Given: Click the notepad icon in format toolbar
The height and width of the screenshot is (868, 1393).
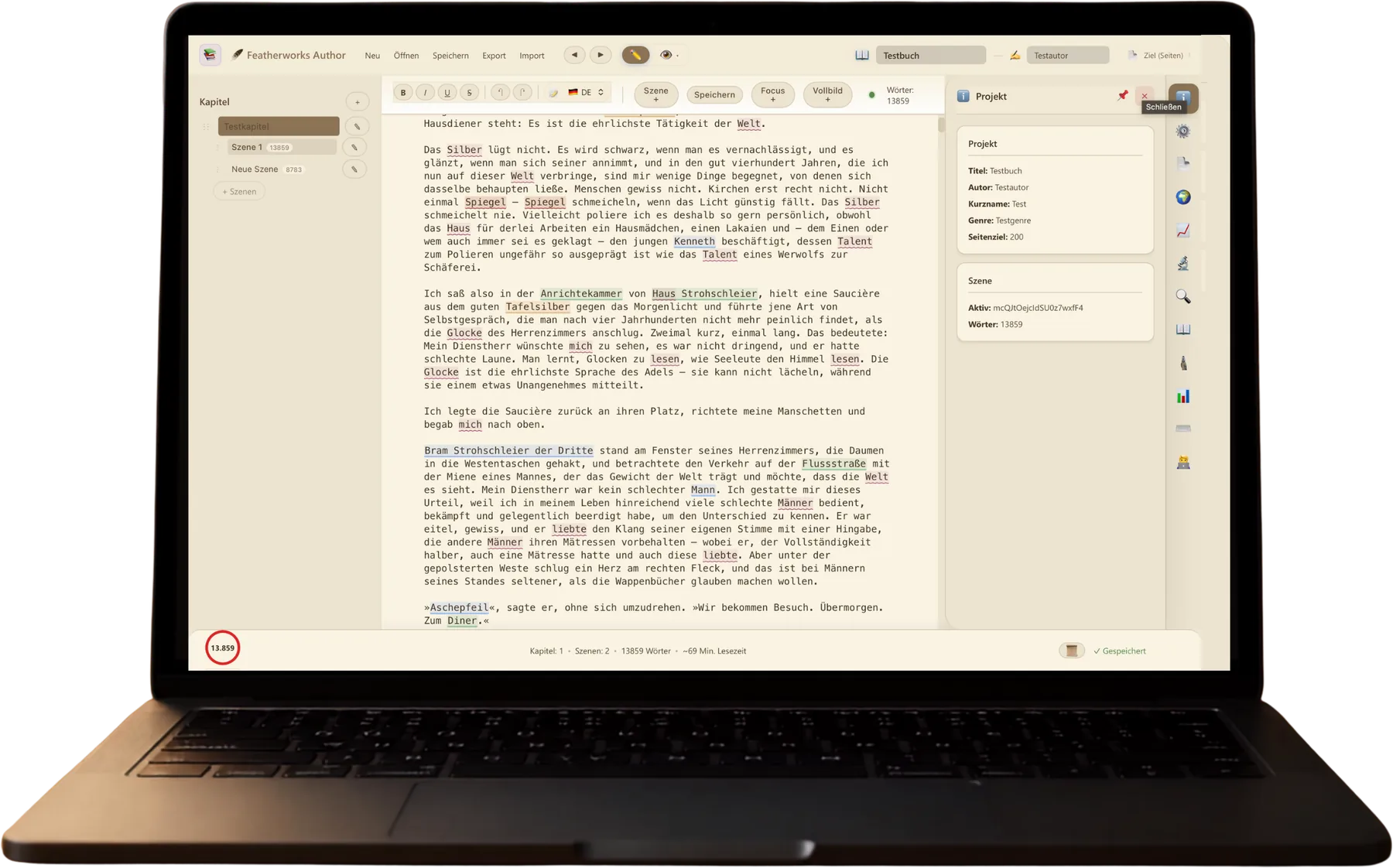Looking at the screenshot, I should (x=553, y=93).
